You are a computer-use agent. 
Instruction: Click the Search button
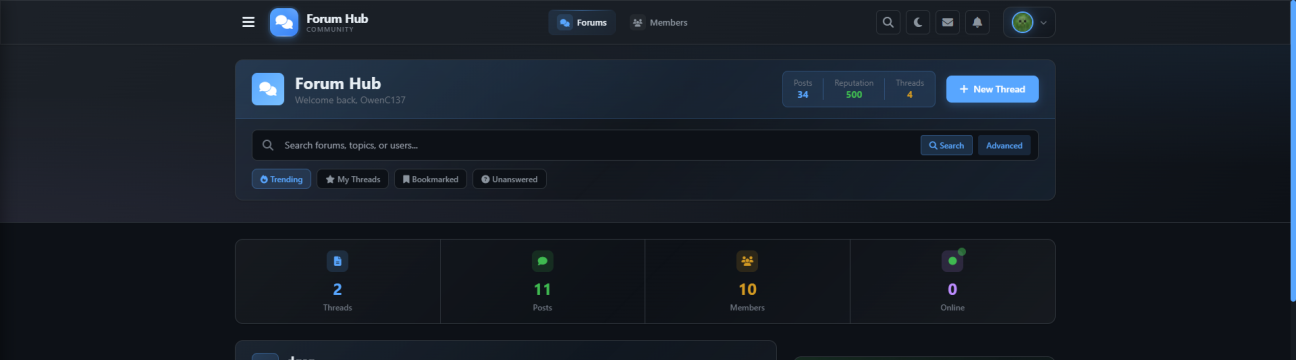(946, 145)
